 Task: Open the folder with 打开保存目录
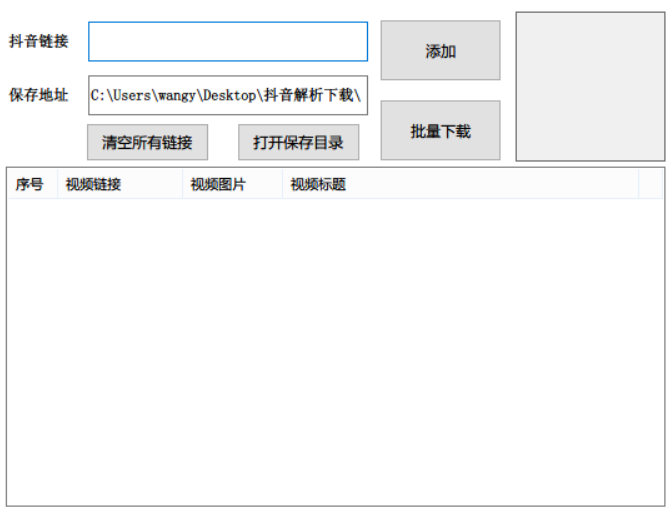[298, 142]
